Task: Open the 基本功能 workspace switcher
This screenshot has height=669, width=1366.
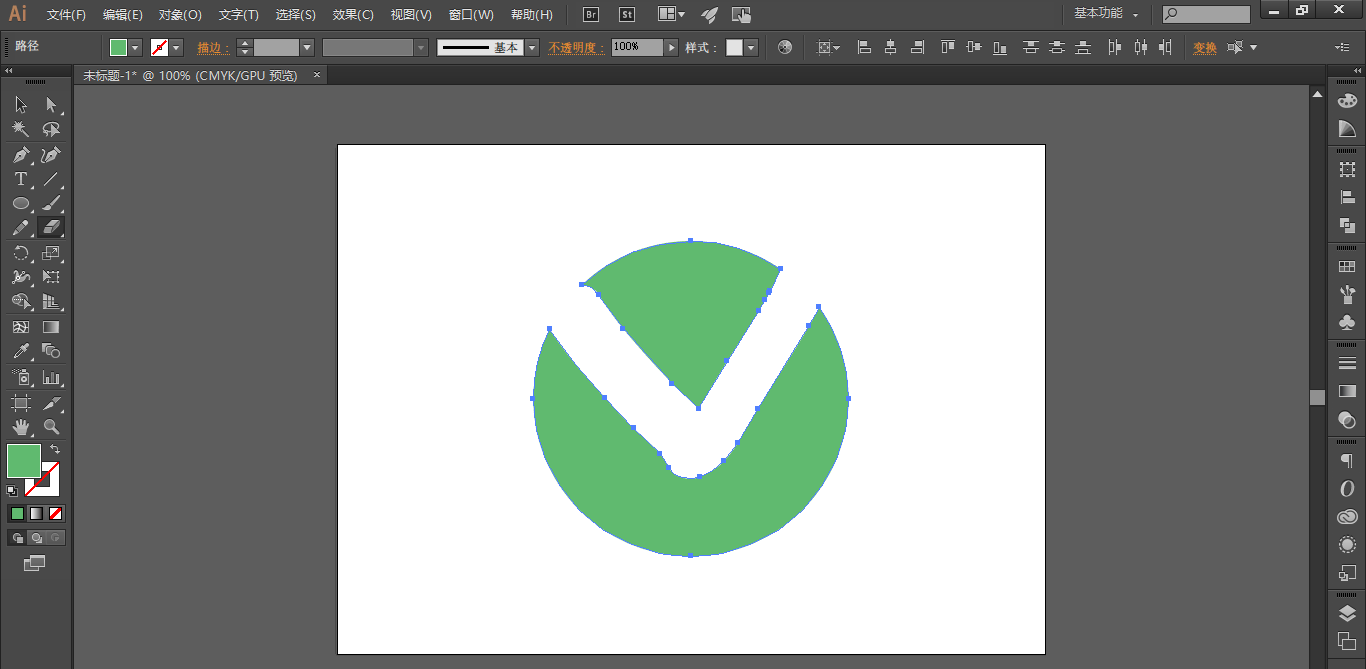Action: click(x=1106, y=14)
